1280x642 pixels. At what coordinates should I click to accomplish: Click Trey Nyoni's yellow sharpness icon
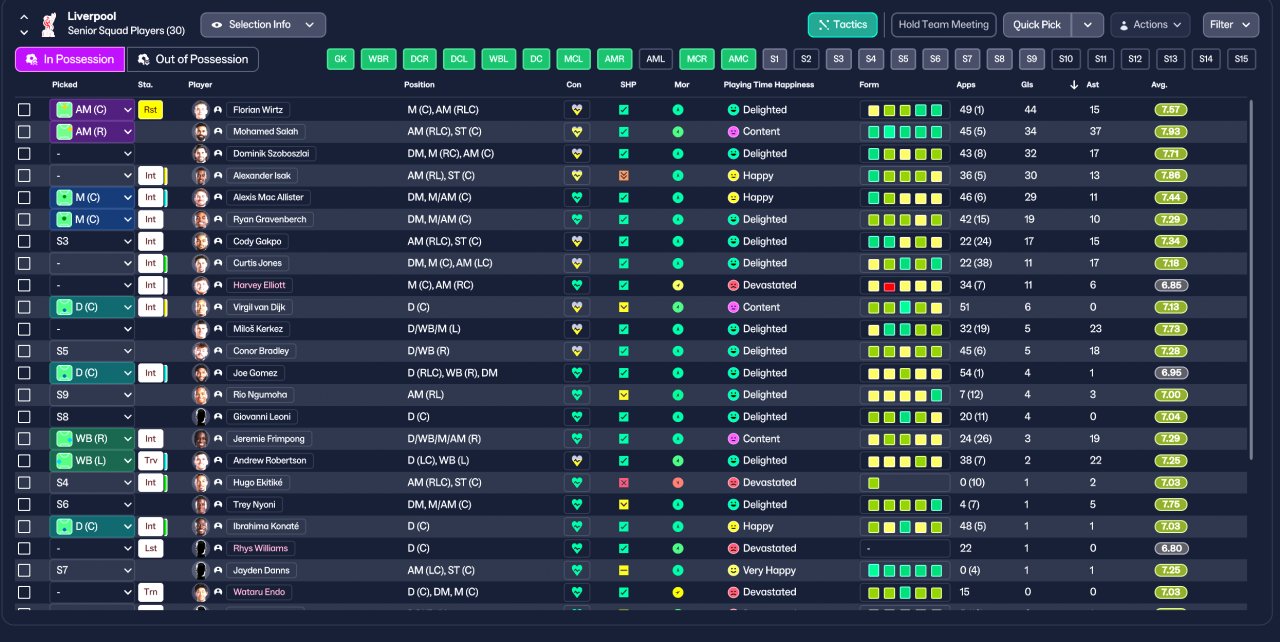[624, 505]
